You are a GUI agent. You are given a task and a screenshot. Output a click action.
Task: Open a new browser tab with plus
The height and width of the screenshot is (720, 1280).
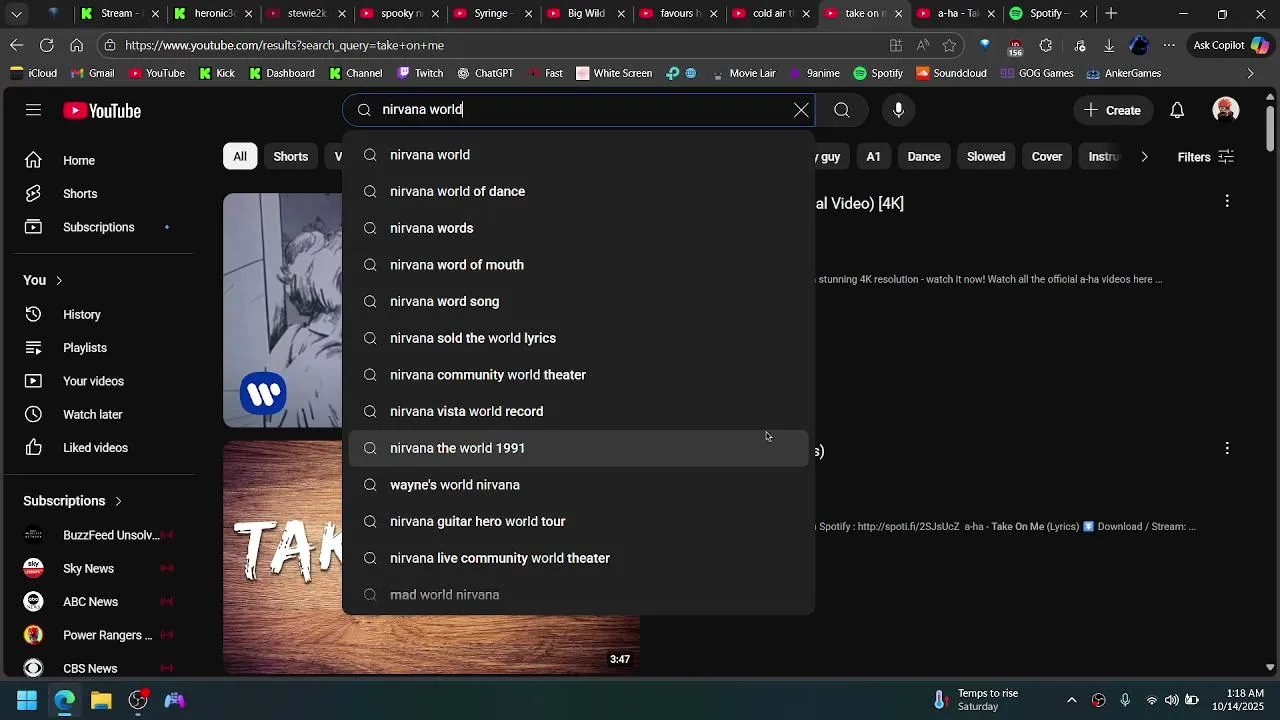1111,14
